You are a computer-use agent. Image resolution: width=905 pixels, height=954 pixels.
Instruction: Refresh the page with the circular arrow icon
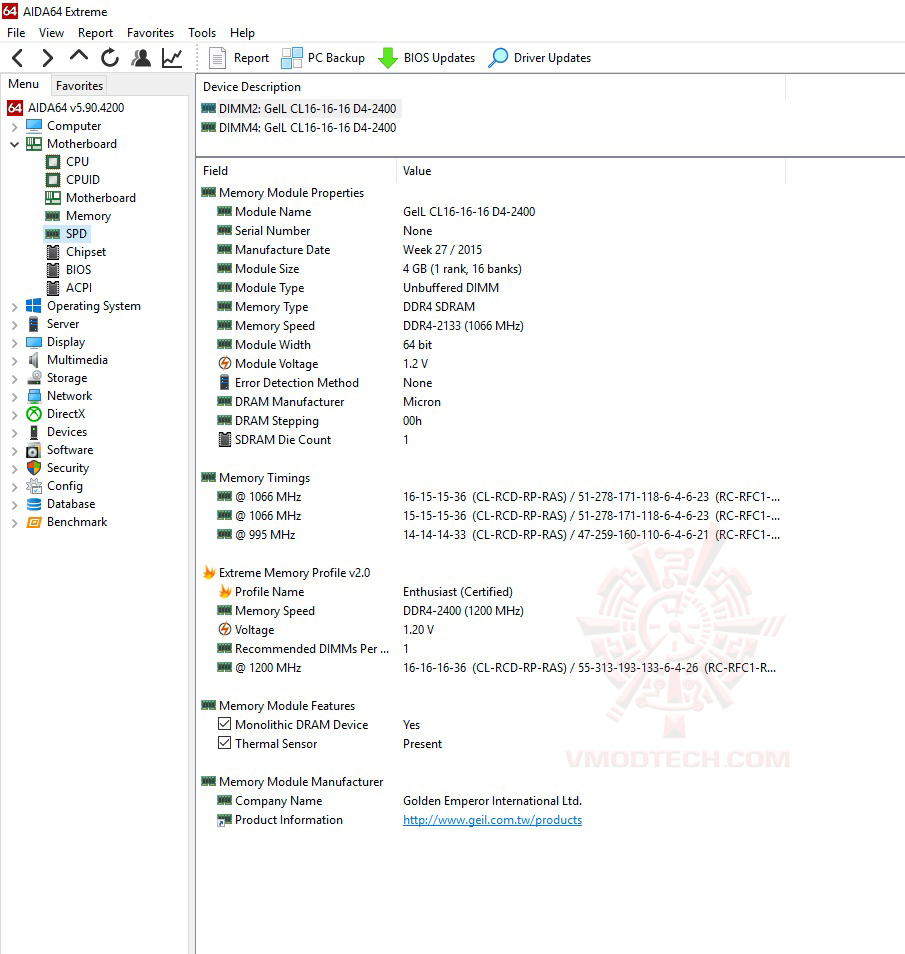(110, 58)
